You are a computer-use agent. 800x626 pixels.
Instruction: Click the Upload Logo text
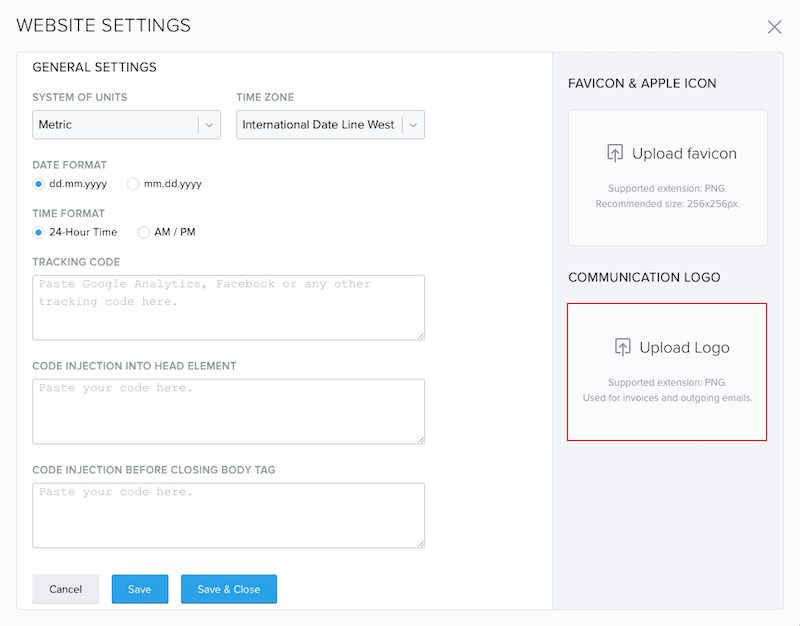pyautogui.click(x=684, y=347)
